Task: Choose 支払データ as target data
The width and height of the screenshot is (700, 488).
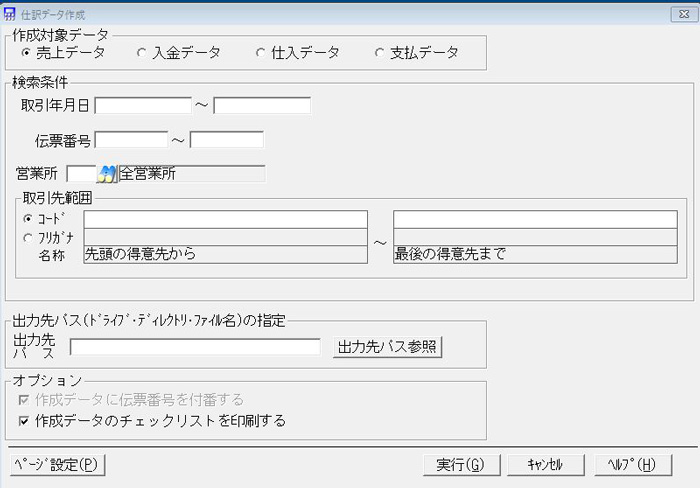Action: click(379, 53)
